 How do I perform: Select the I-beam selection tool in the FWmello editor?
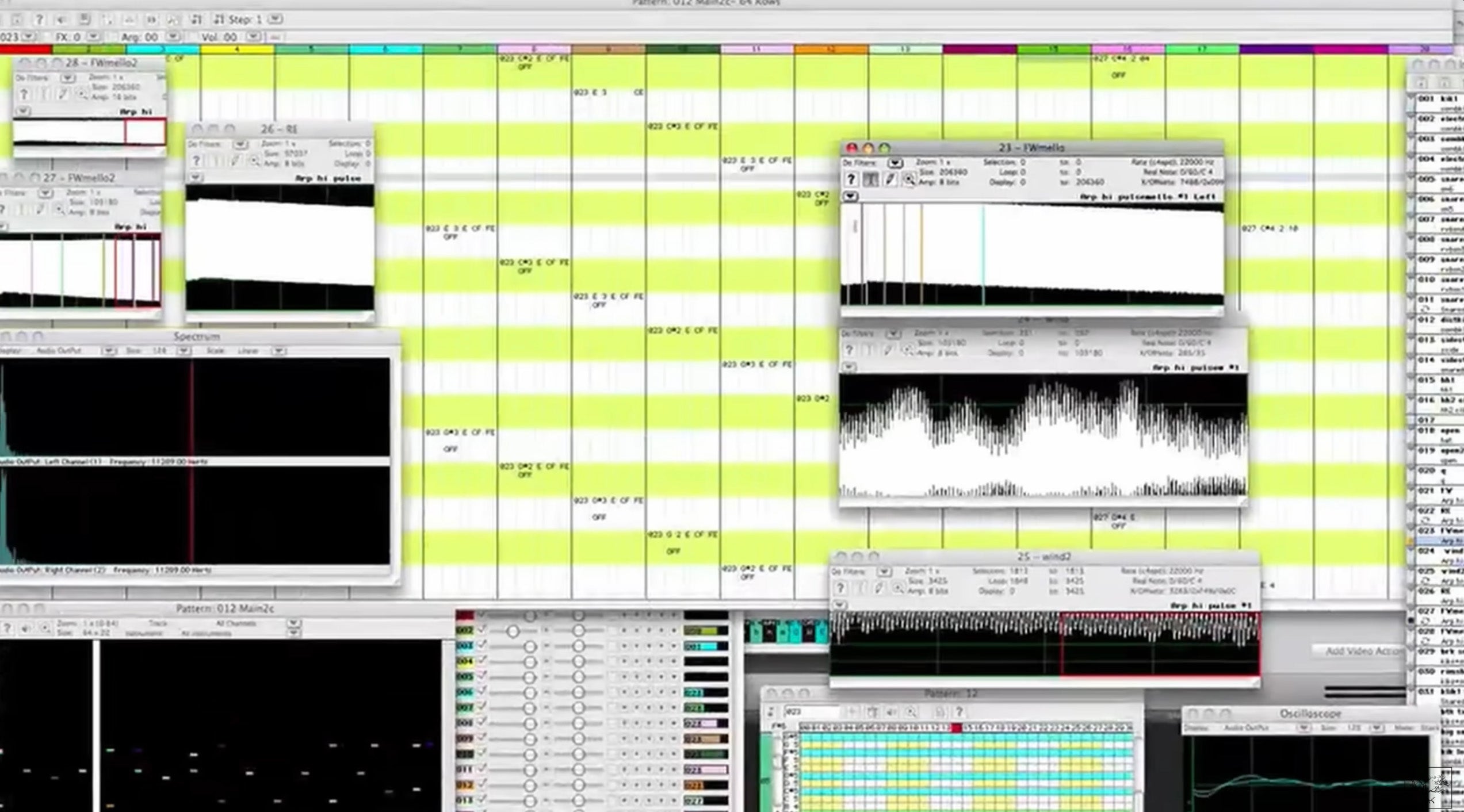[x=871, y=179]
